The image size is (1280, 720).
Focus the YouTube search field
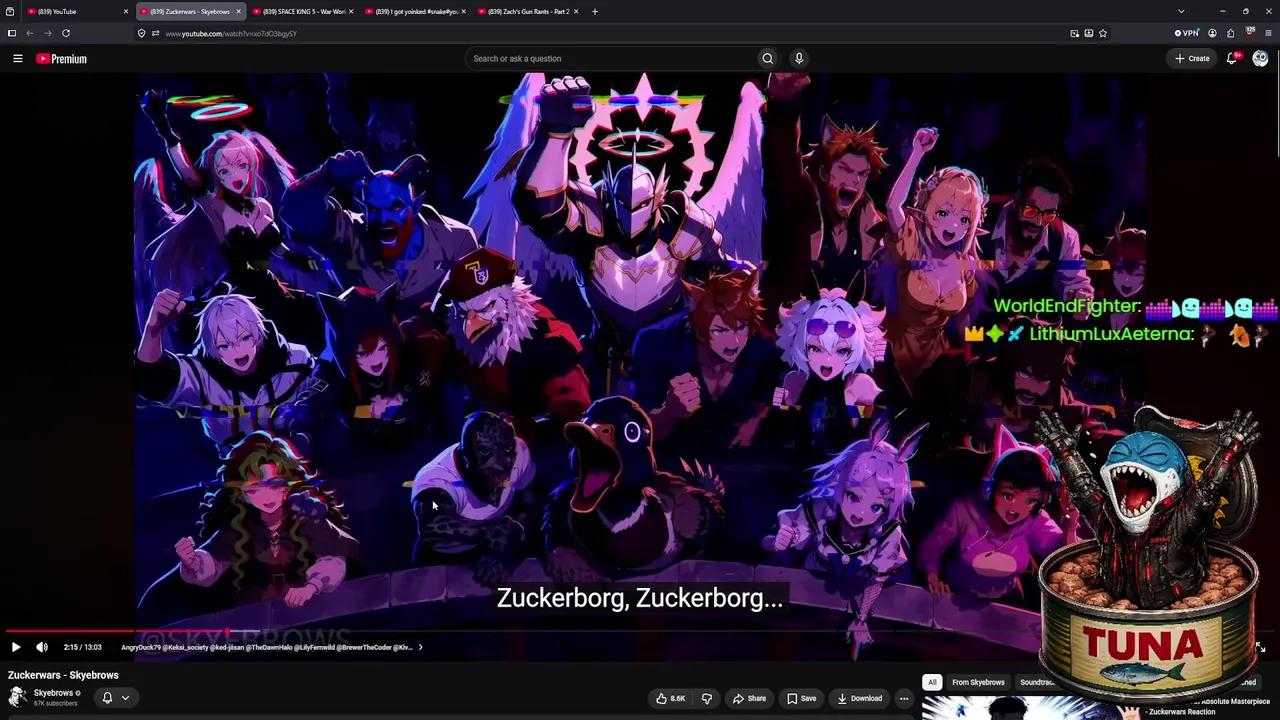[x=612, y=58]
